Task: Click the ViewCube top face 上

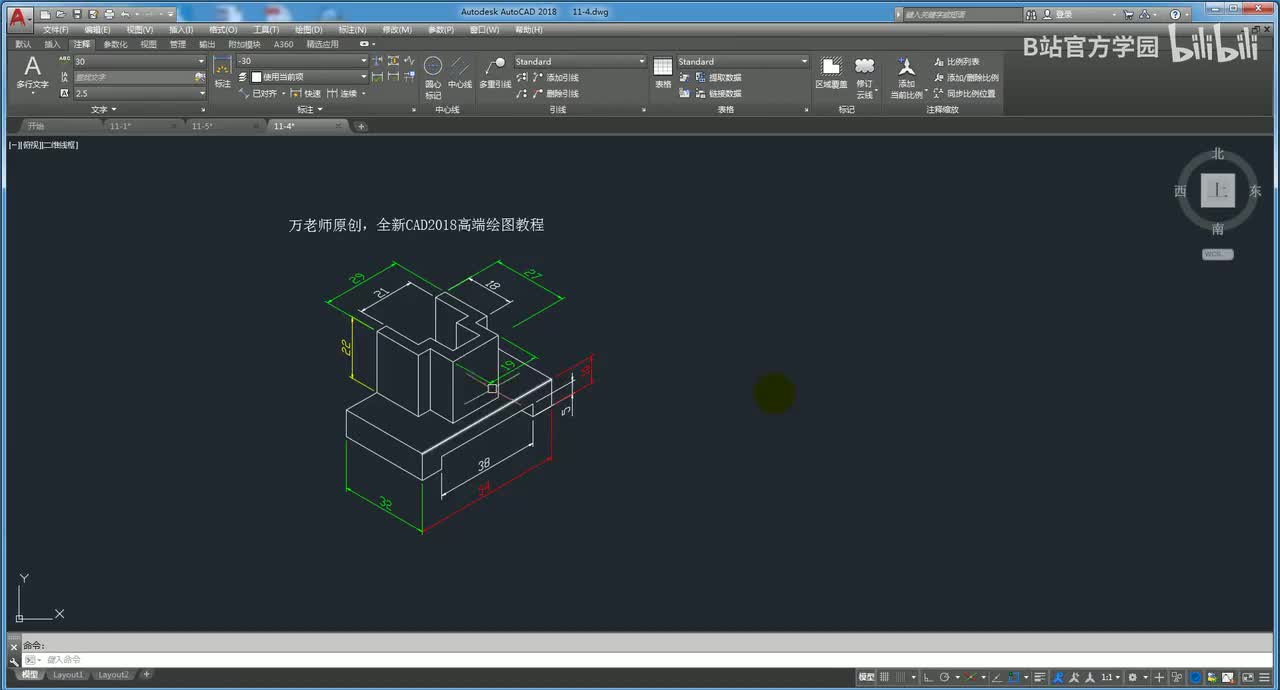Action: (1217, 190)
